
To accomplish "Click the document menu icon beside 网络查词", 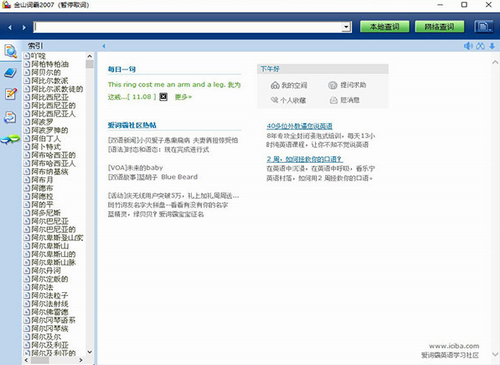I will click(484, 27).
